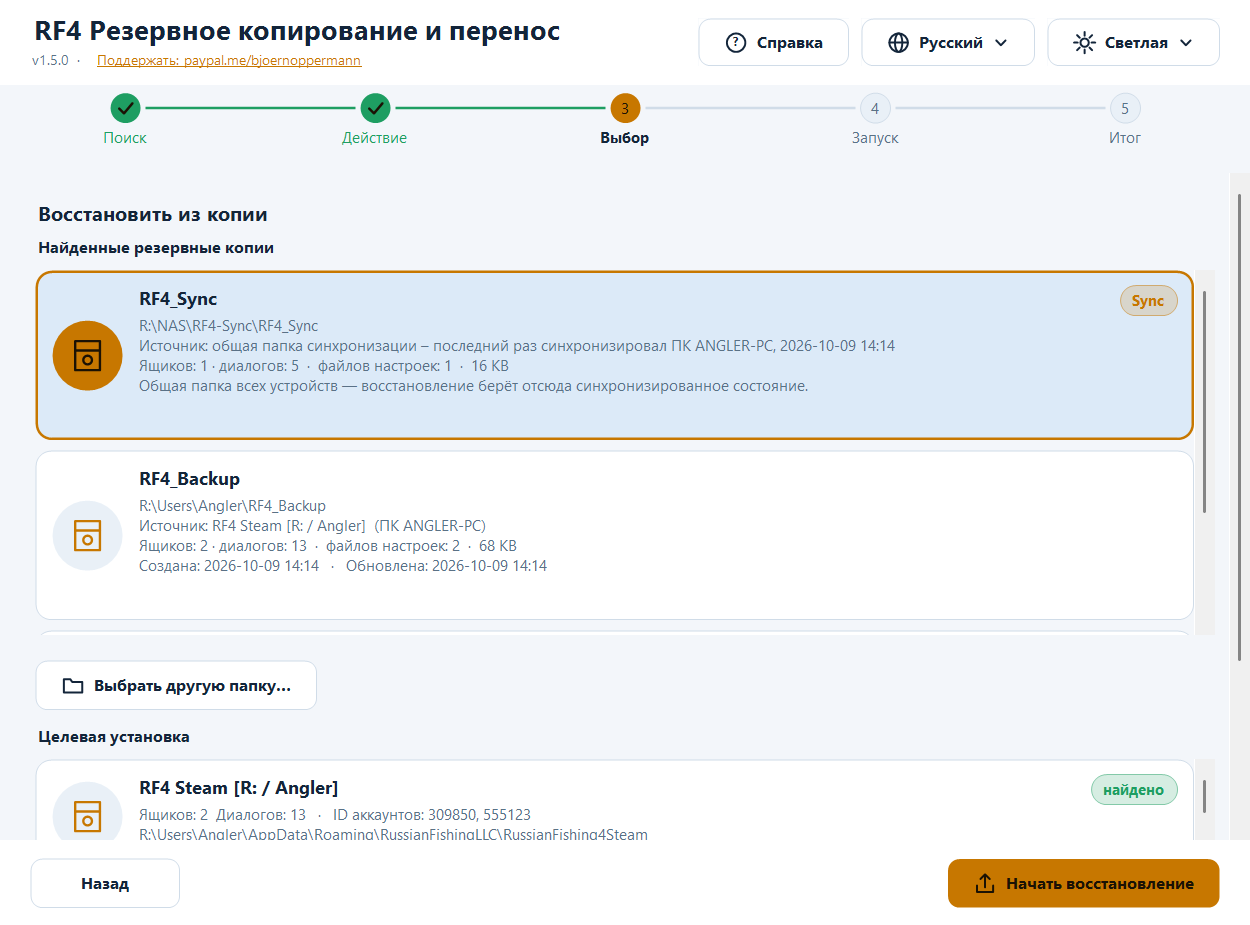This screenshot has width=1250, height=925.
Task: Expand theme chevron arrow
Action: click(1186, 43)
